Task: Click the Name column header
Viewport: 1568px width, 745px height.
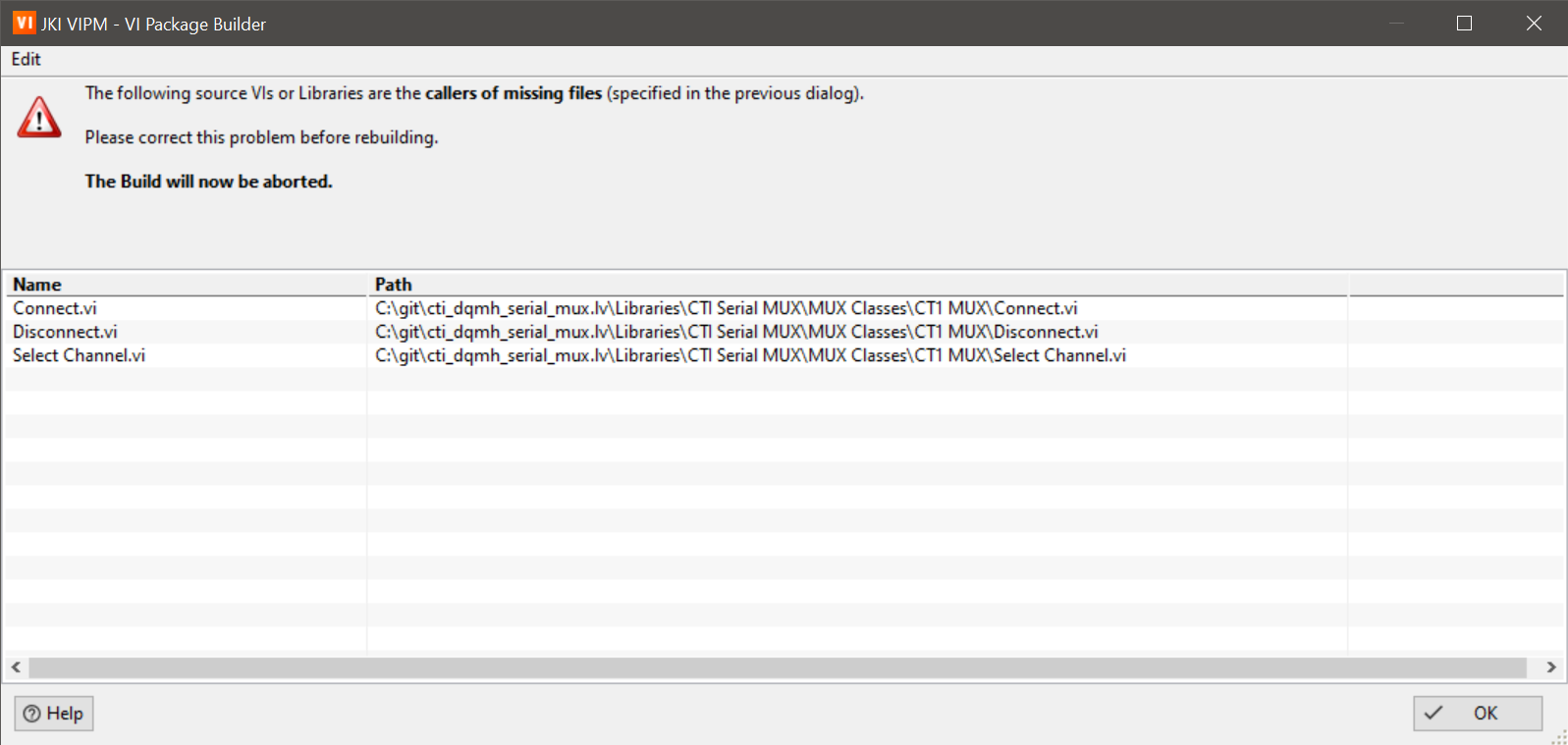Action: 37,284
